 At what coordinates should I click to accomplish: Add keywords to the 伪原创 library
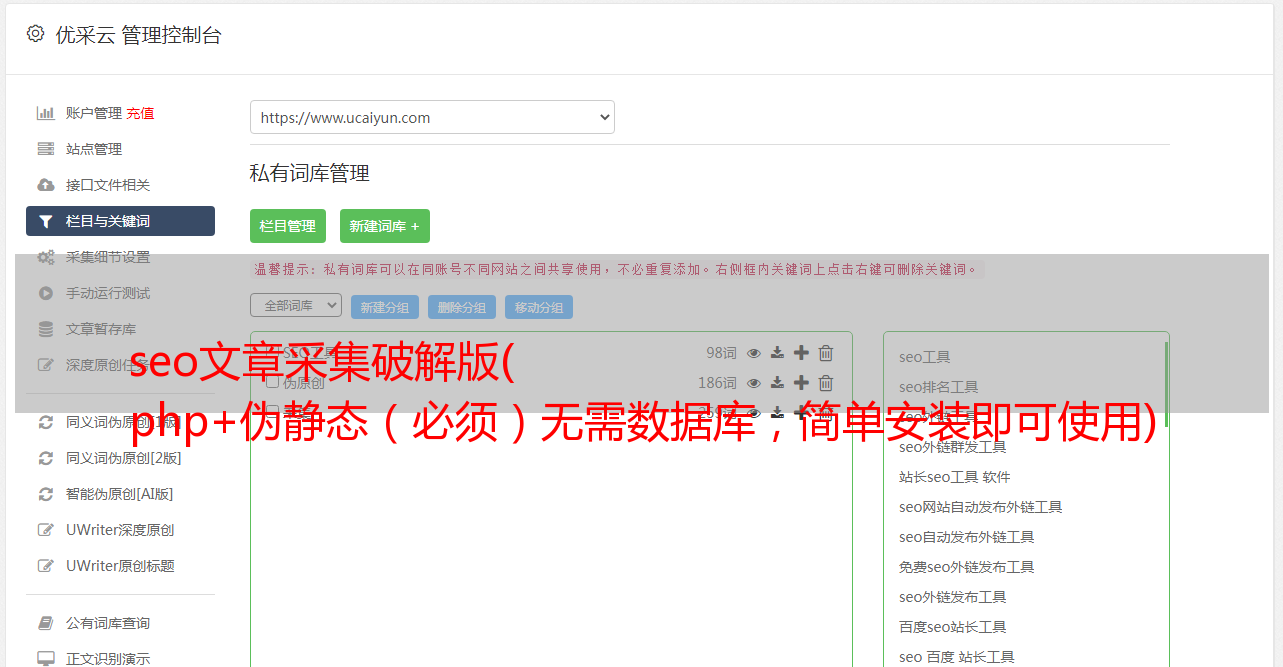801,383
